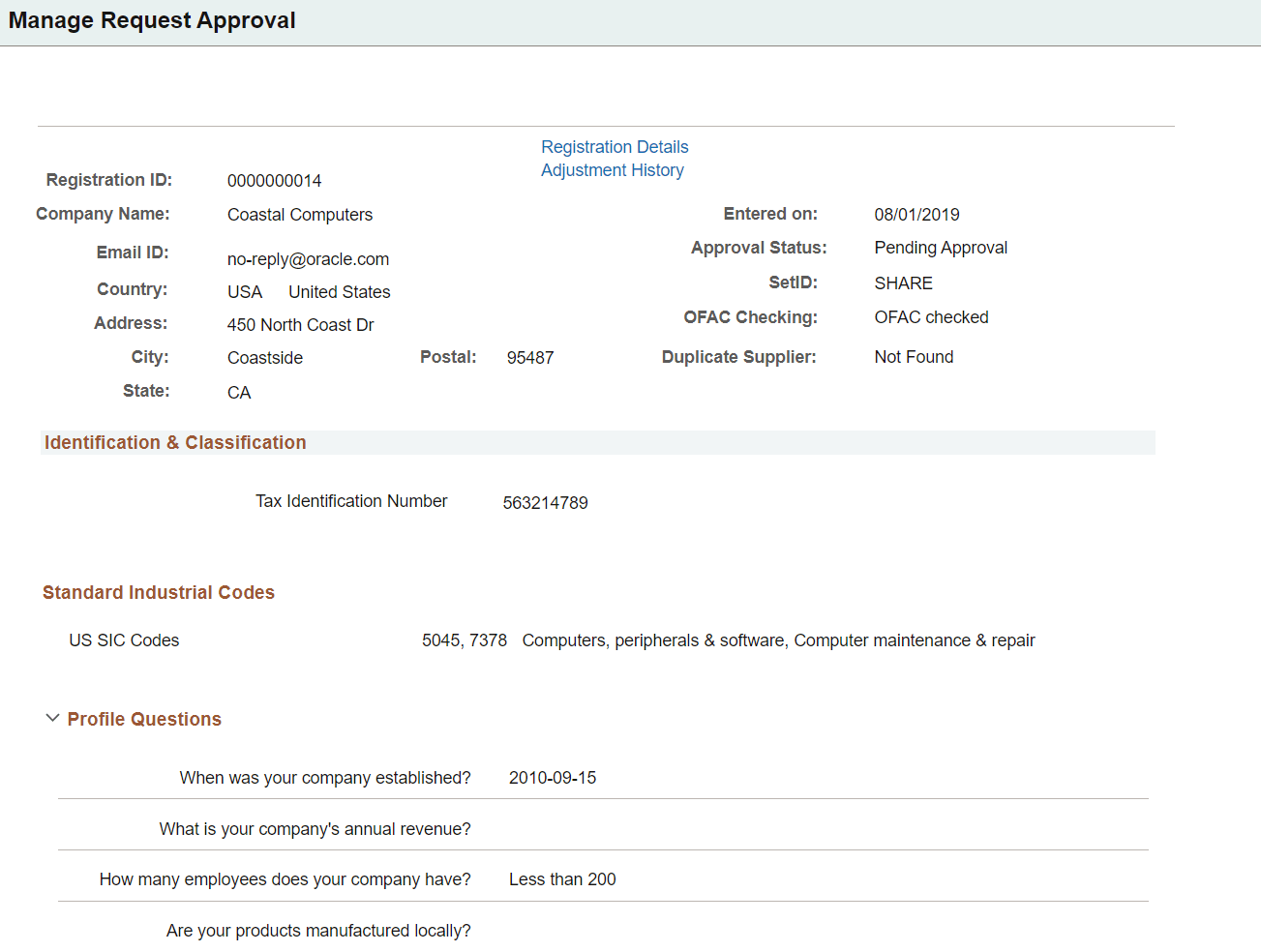Select the Company Name Coastal Computers
1261x952 pixels.
point(300,214)
